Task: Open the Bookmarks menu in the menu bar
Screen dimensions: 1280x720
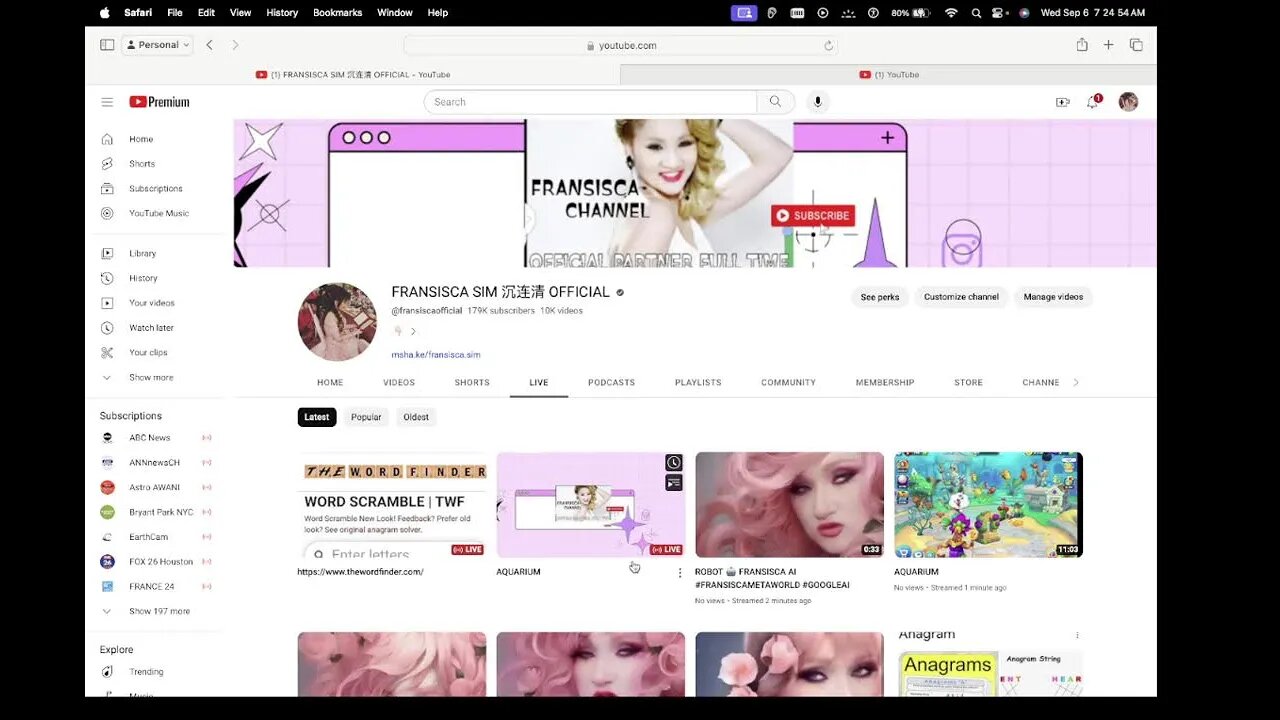Action: (337, 13)
